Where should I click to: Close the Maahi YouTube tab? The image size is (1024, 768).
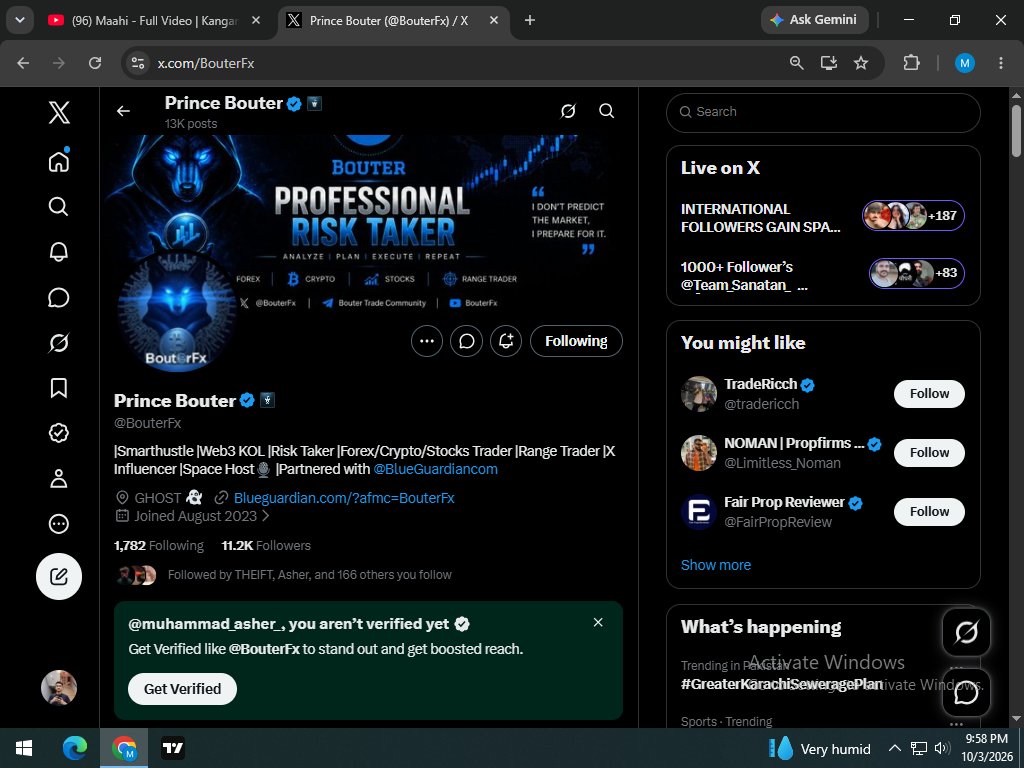click(256, 21)
